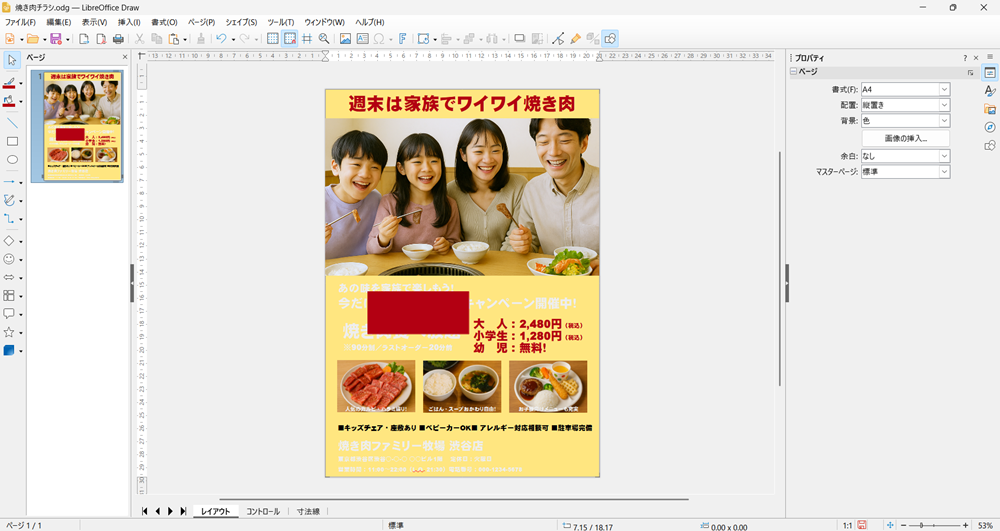
Task: Insert an image using toolbar icon
Action: coord(345,39)
